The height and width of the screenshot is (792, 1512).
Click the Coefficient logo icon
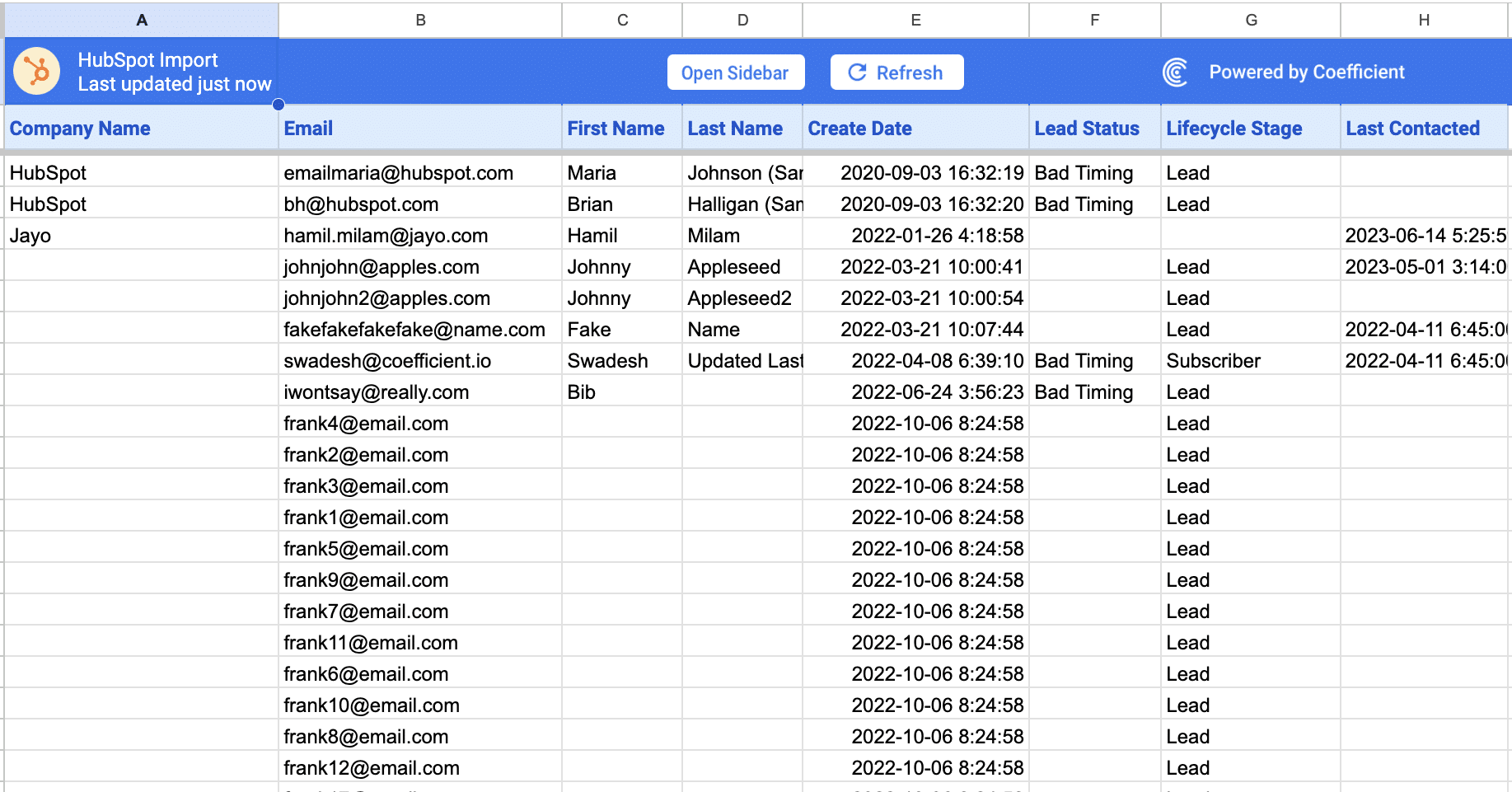[x=1175, y=73]
